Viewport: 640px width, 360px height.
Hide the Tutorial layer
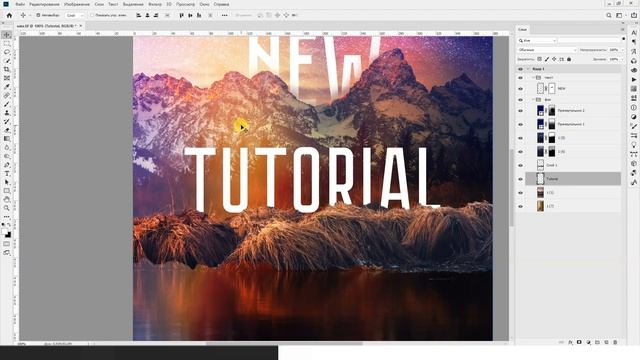coord(520,179)
